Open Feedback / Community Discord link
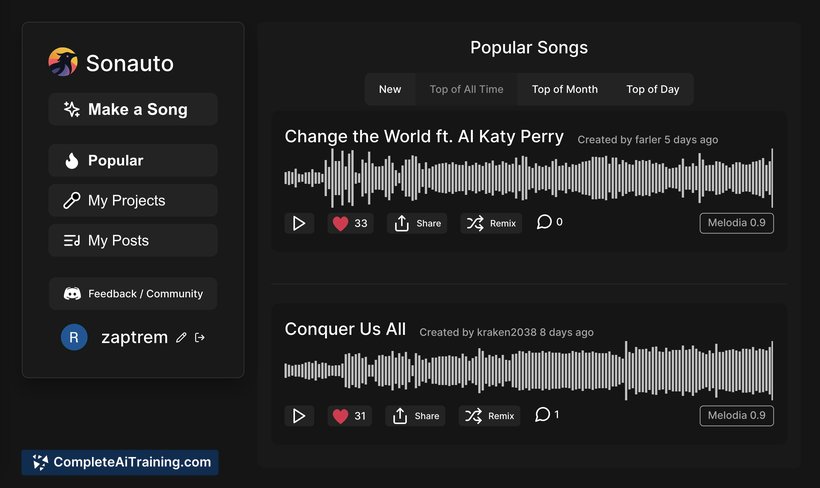 133,293
